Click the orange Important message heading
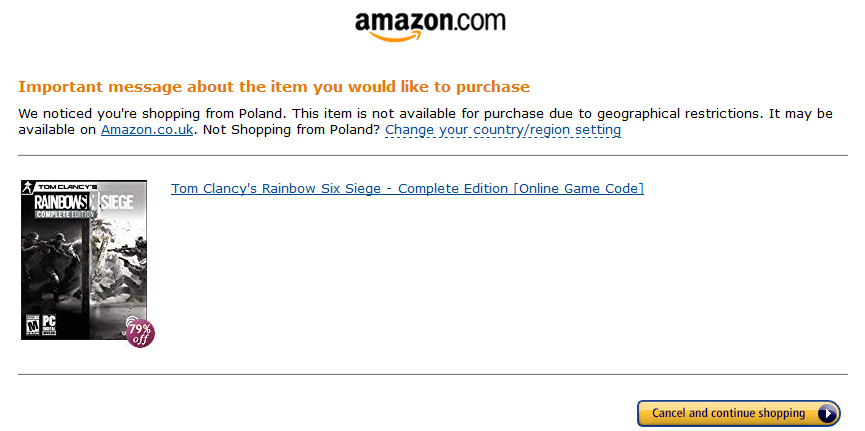Image resolution: width=865 pixels, height=431 pixels. click(274, 87)
